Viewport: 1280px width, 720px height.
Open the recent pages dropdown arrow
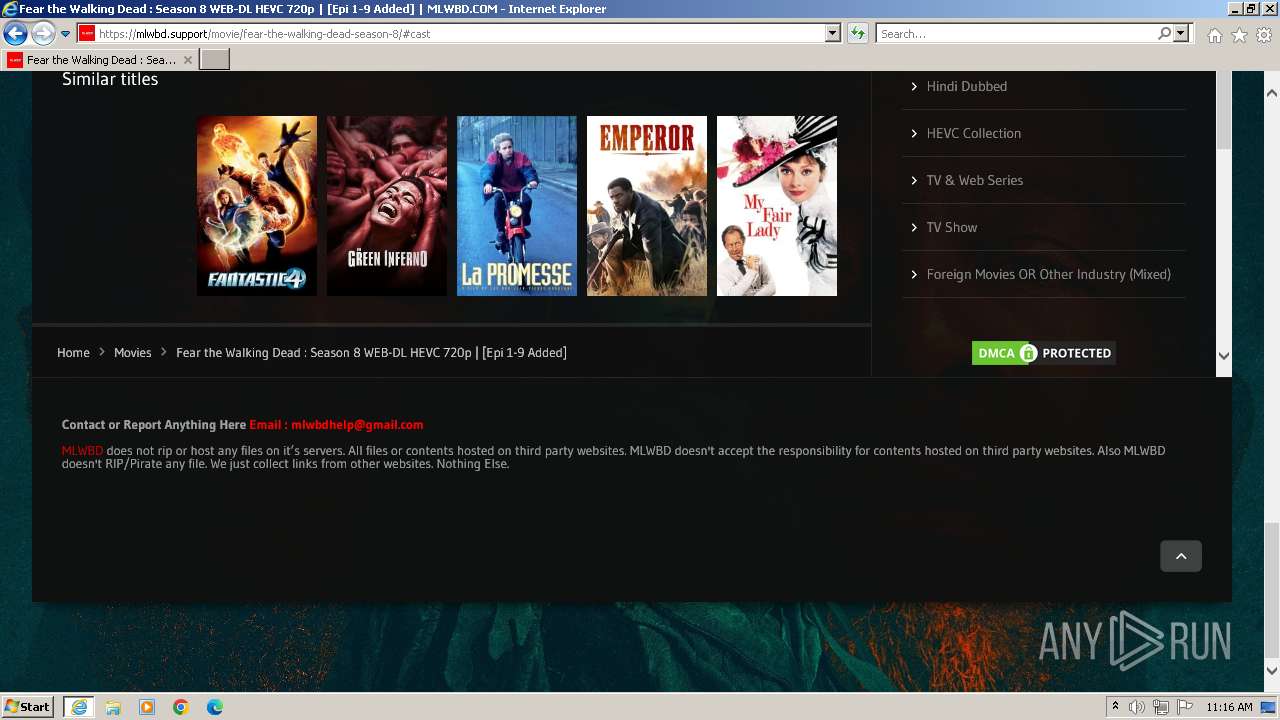65,34
